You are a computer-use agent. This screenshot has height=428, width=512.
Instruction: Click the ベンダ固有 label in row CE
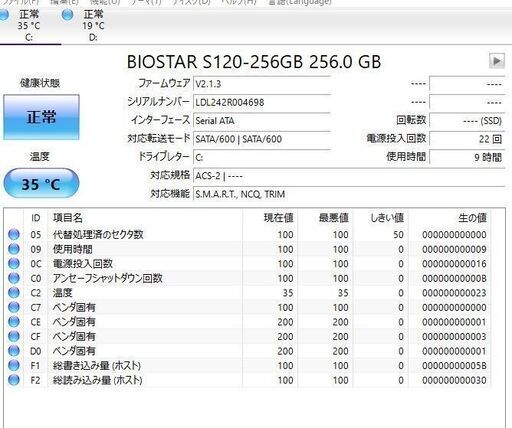click(x=74, y=322)
